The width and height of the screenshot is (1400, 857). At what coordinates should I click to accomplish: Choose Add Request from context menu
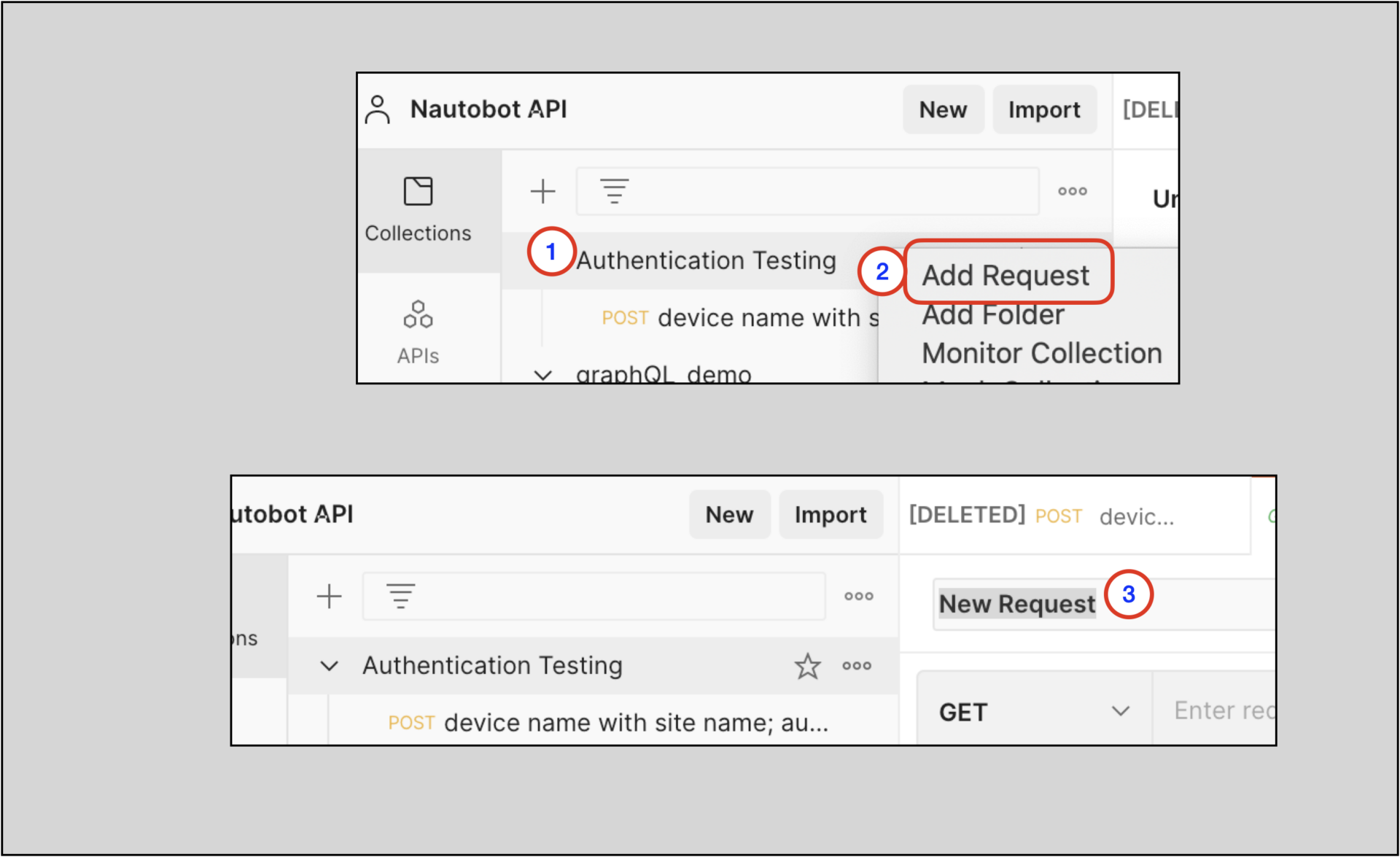(1006, 276)
